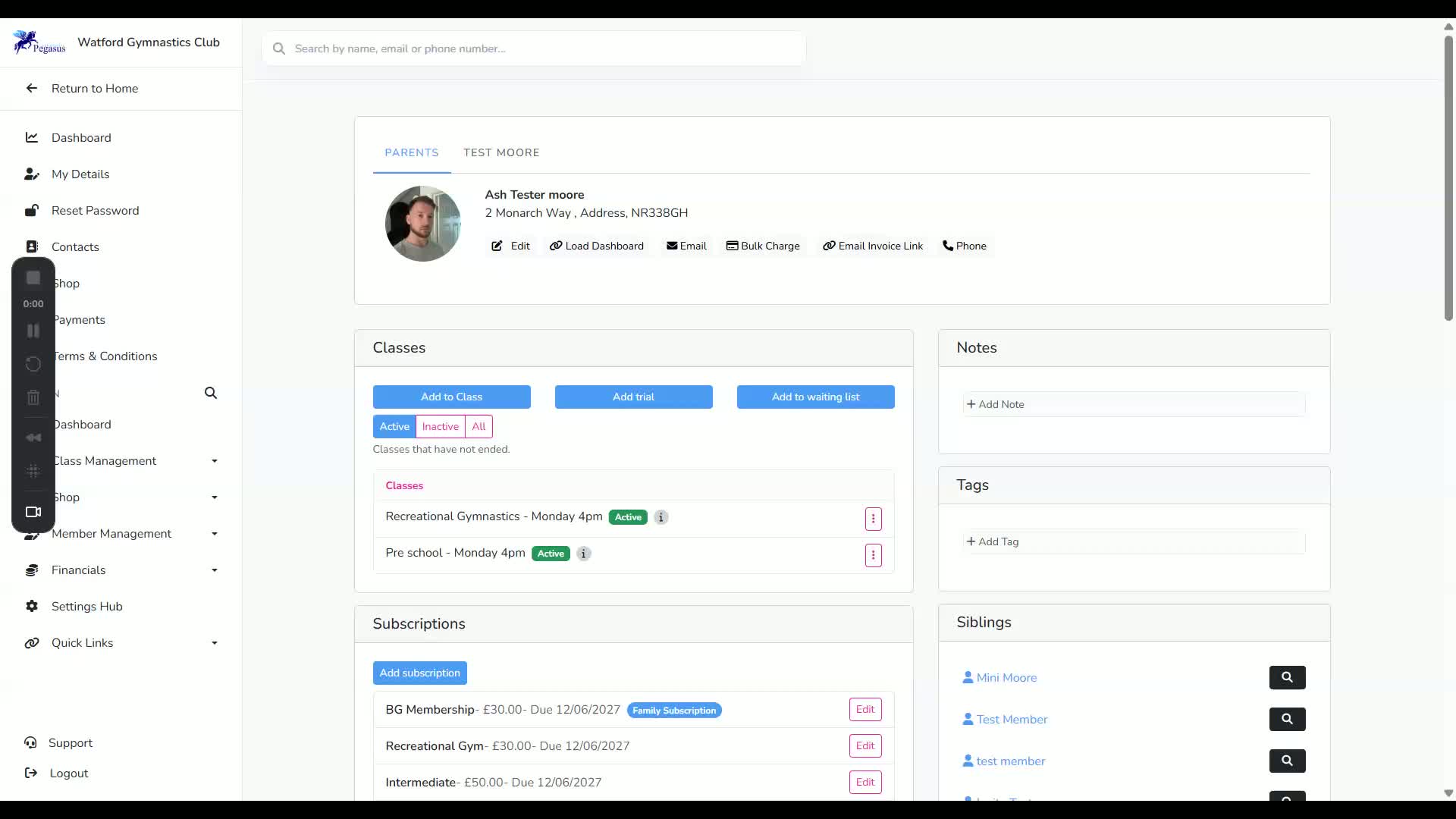This screenshot has height=819, width=1456.
Task: Toggle the recorder camera icon
Action: click(33, 512)
